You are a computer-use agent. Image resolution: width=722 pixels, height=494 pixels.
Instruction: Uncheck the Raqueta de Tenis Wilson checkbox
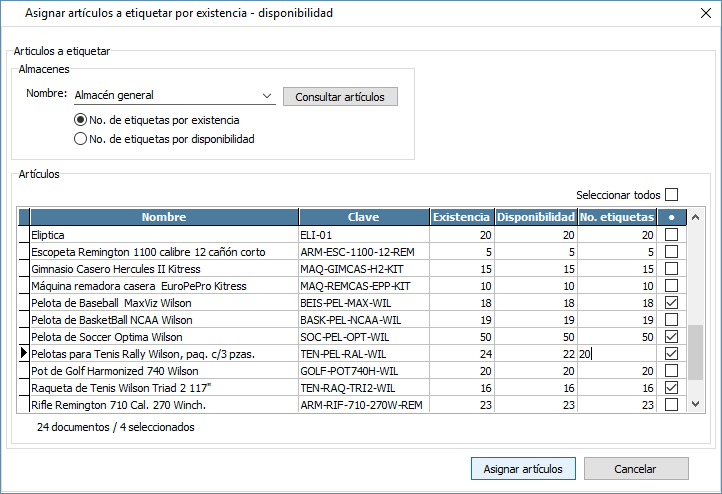tap(671, 388)
